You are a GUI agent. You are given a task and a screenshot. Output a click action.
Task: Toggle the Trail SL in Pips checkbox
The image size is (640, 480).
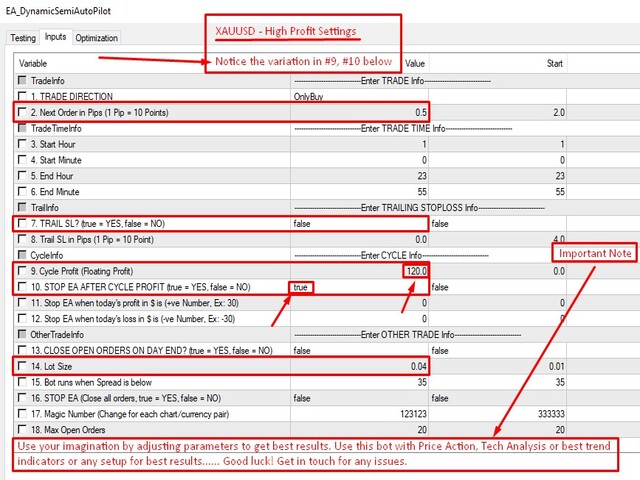[x=22, y=239]
